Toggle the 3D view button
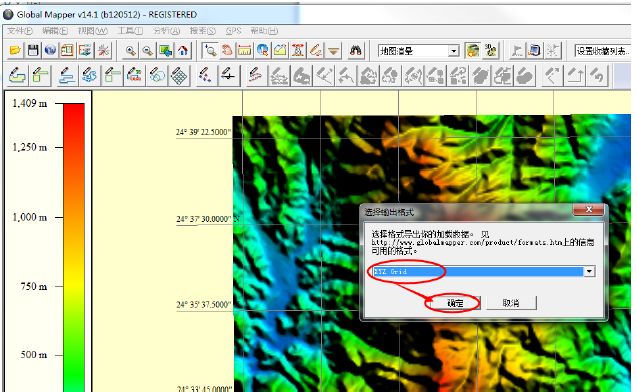The width and height of the screenshot is (637, 392). point(490,51)
